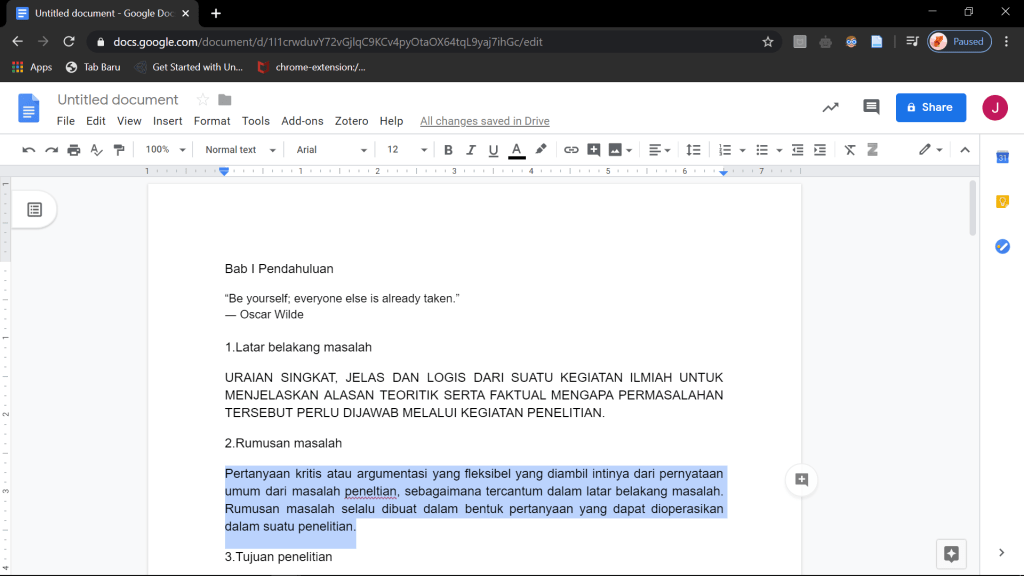The width and height of the screenshot is (1024, 576).
Task: Toggle Italic formatting
Action: [x=470, y=150]
